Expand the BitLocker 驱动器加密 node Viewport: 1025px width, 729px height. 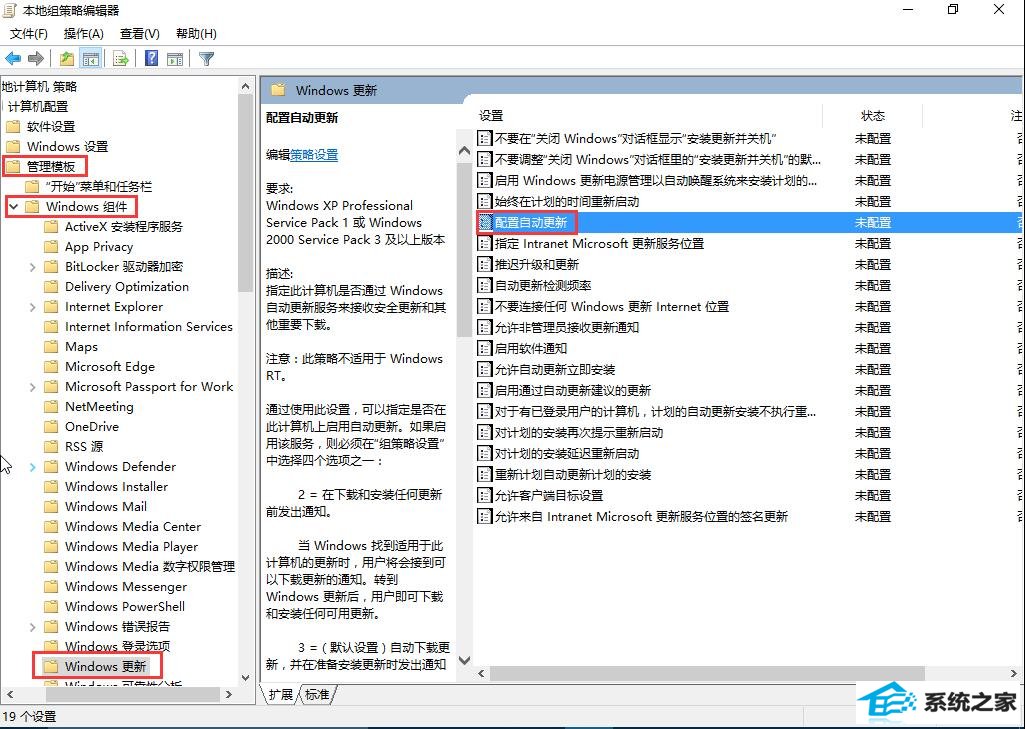(33, 267)
